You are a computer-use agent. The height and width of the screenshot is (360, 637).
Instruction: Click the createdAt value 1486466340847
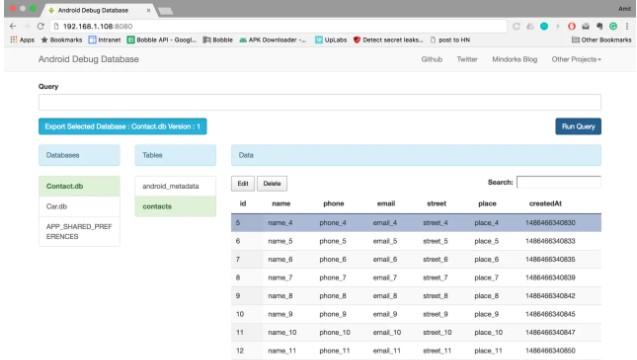[x=550, y=332]
